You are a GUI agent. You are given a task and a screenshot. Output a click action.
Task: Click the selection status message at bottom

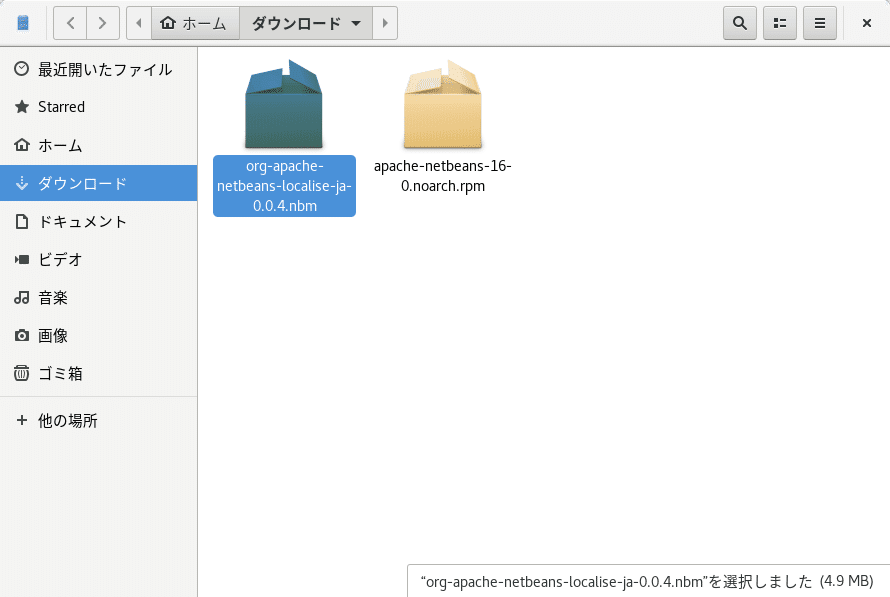647,581
